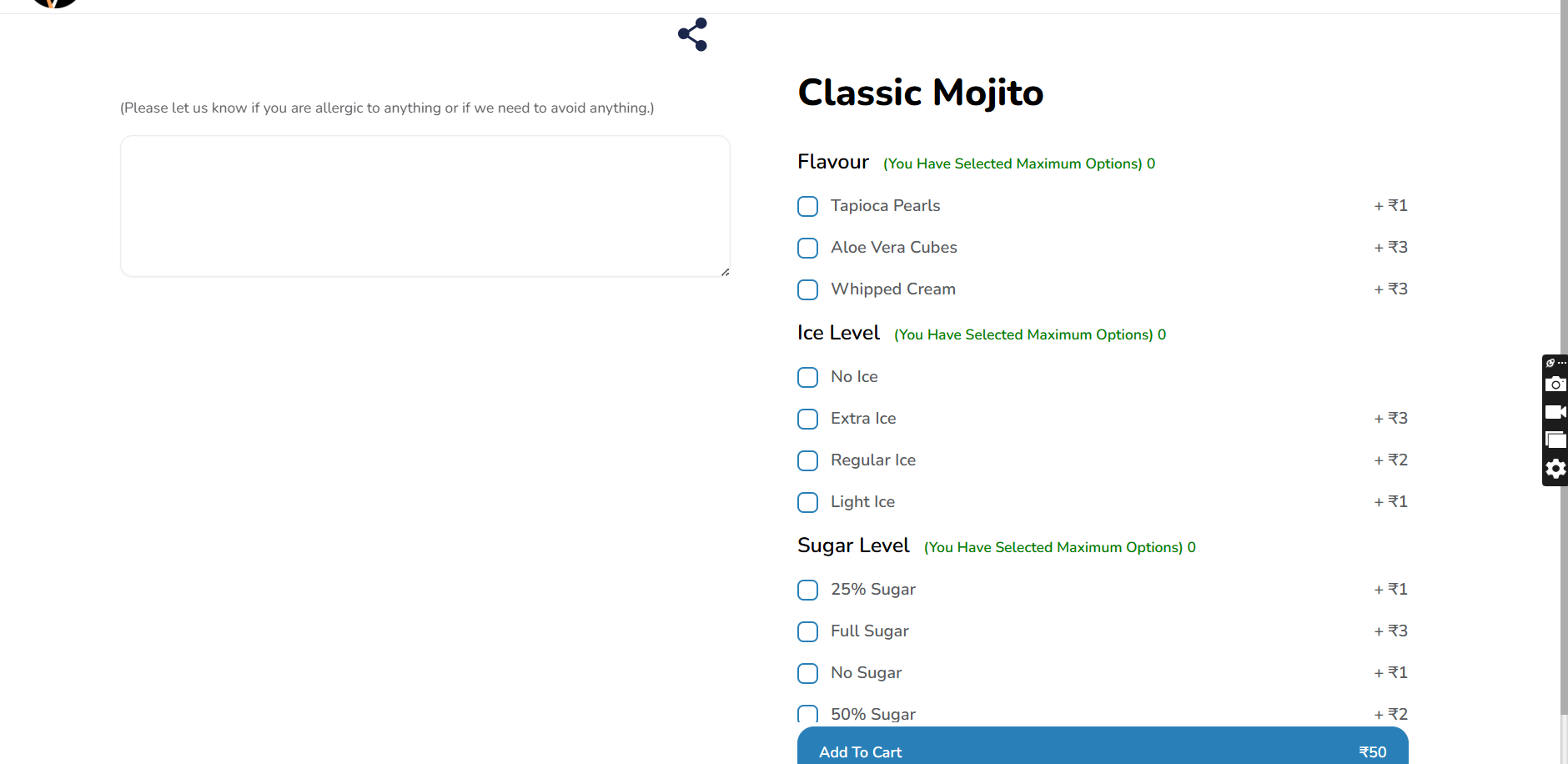Enable the Extra Ice checkbox
This screenshot has width=1568, height=764.
[807, 419]
